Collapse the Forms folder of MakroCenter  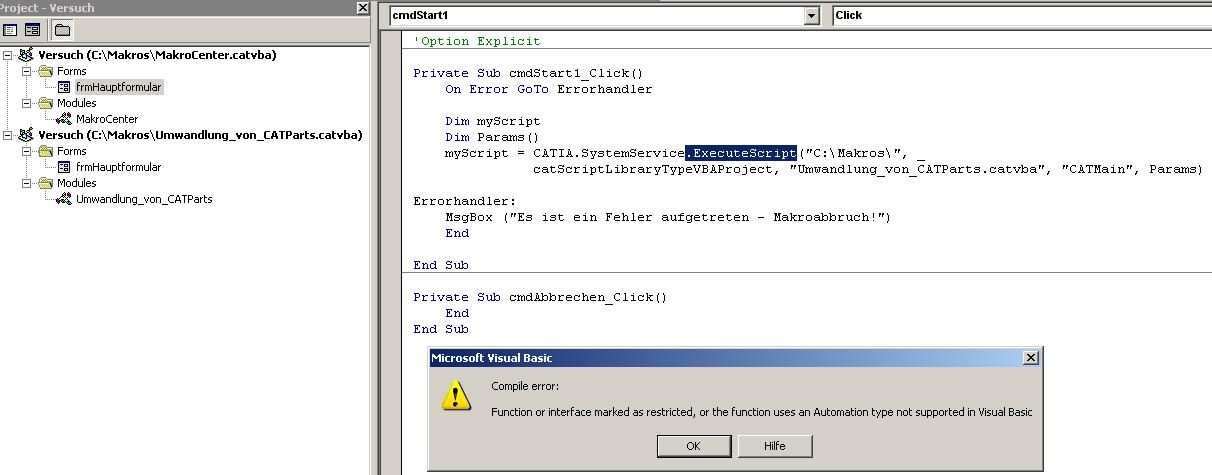[27, 71]
